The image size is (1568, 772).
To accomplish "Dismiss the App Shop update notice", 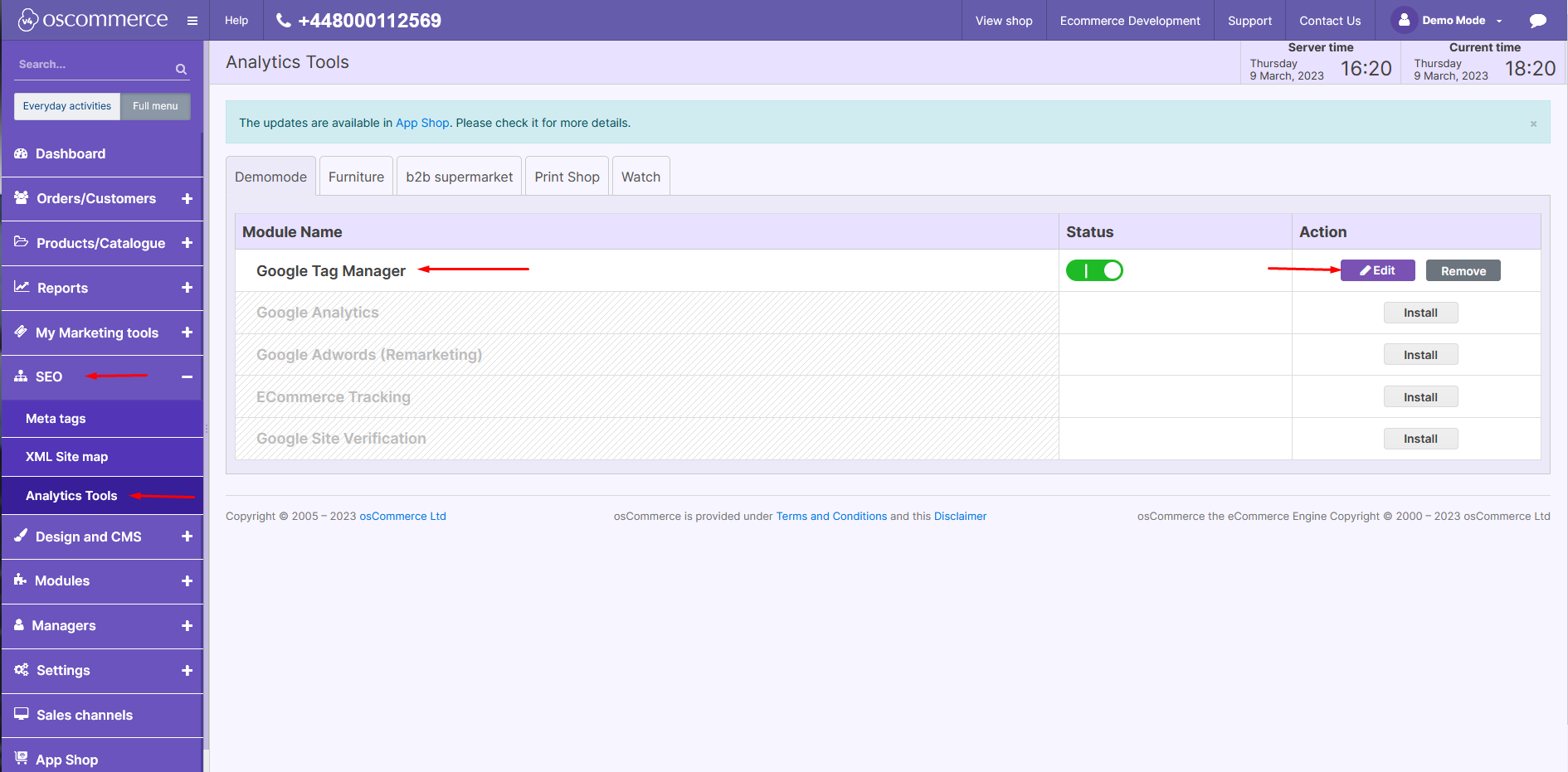I will [x=1533, y=124].
